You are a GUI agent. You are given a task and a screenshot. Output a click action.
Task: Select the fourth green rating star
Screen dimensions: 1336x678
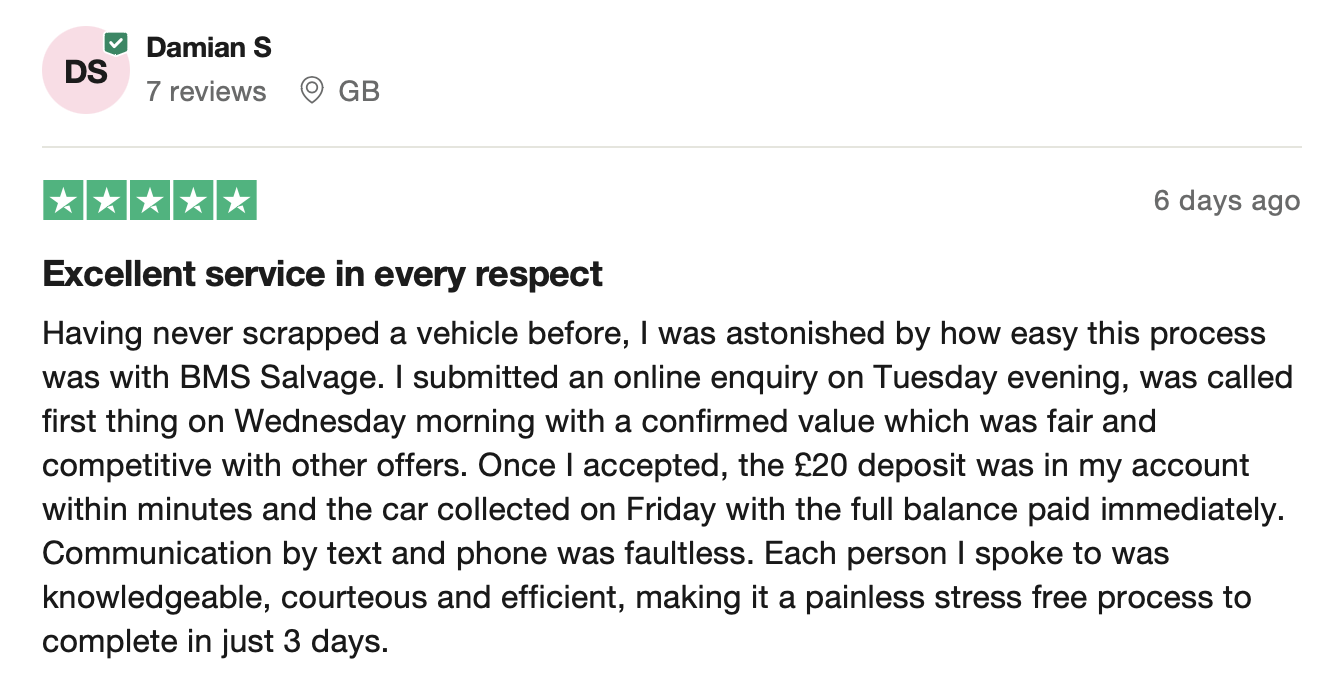193,201
